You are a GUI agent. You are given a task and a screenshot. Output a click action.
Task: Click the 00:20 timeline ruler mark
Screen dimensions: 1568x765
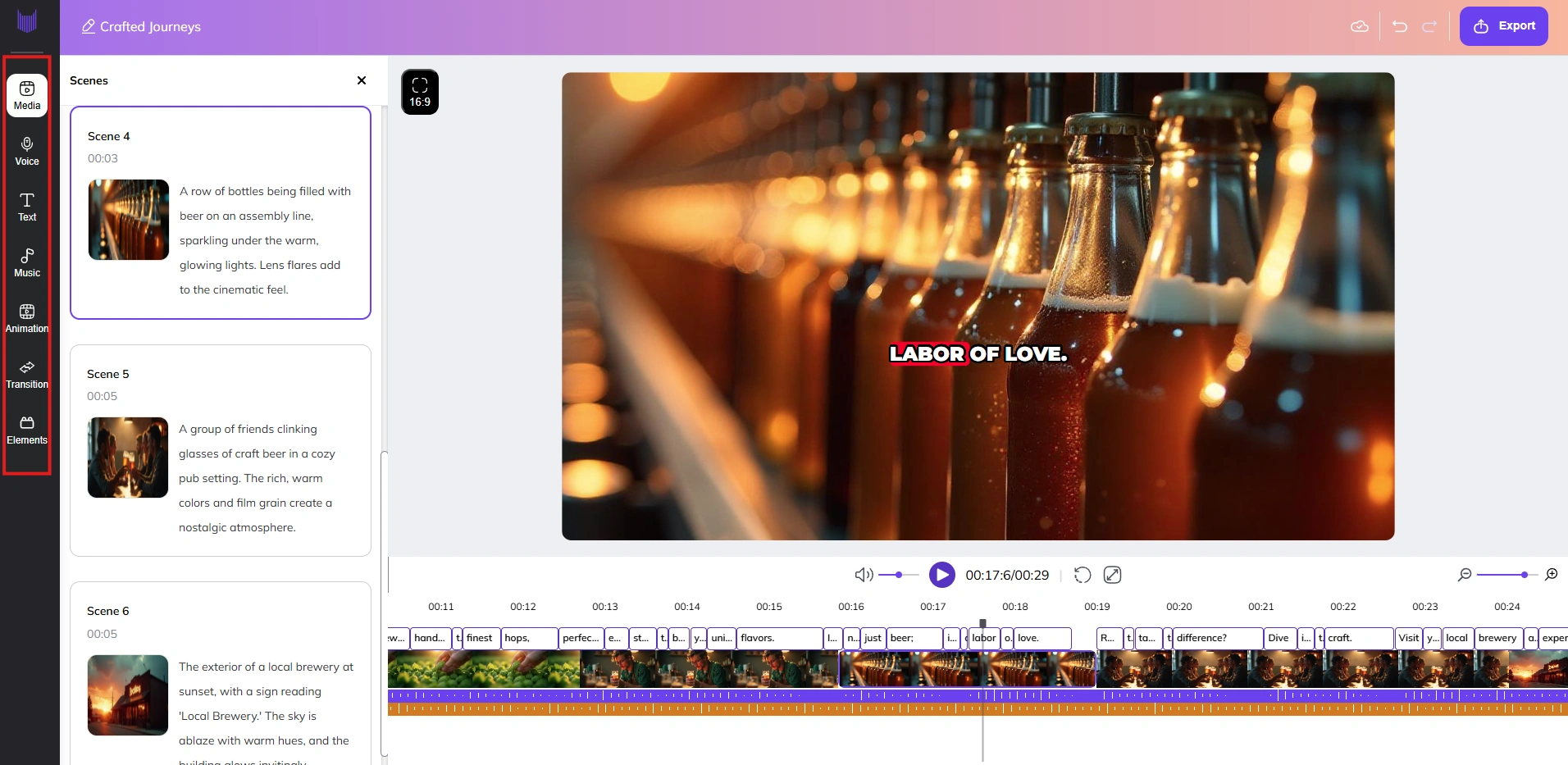[1179, 607]
